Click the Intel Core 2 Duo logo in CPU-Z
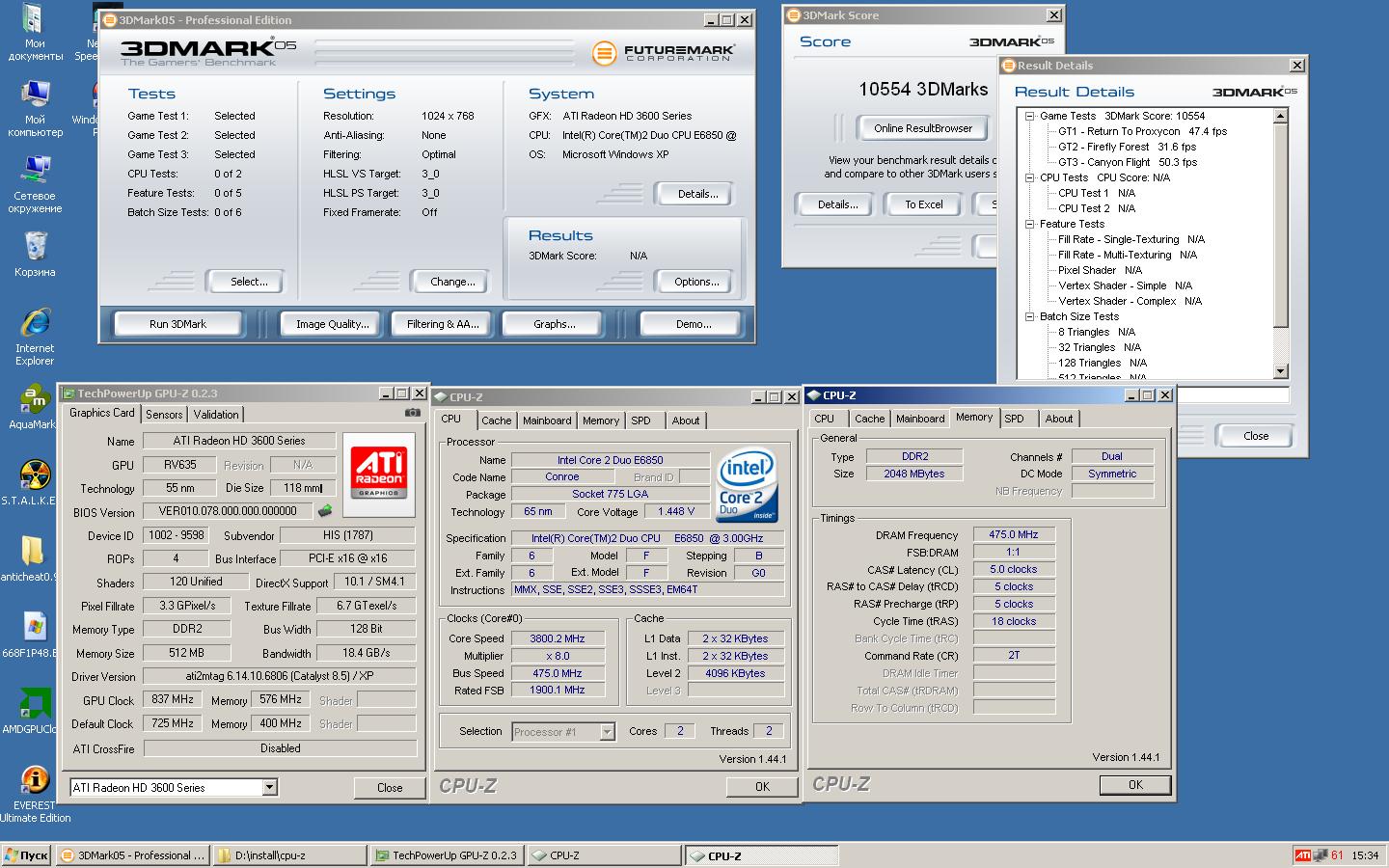Viewport: 1389px width, 868px height. click(x=747, y=487)
